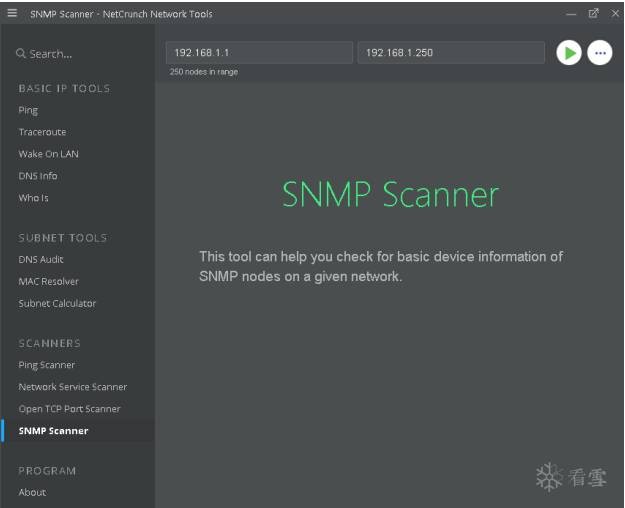Choose MAC Resolver
625x508 pixels.
point(48,282)
